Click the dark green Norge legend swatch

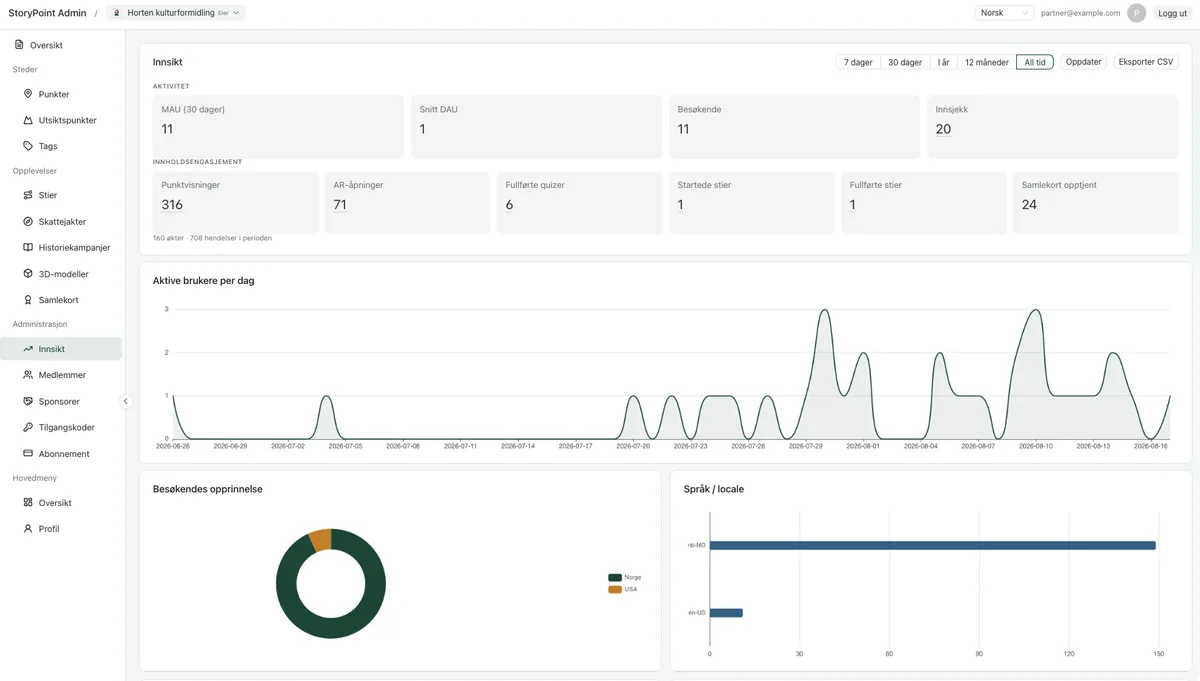pyautogui.click(x=615, y=577)
